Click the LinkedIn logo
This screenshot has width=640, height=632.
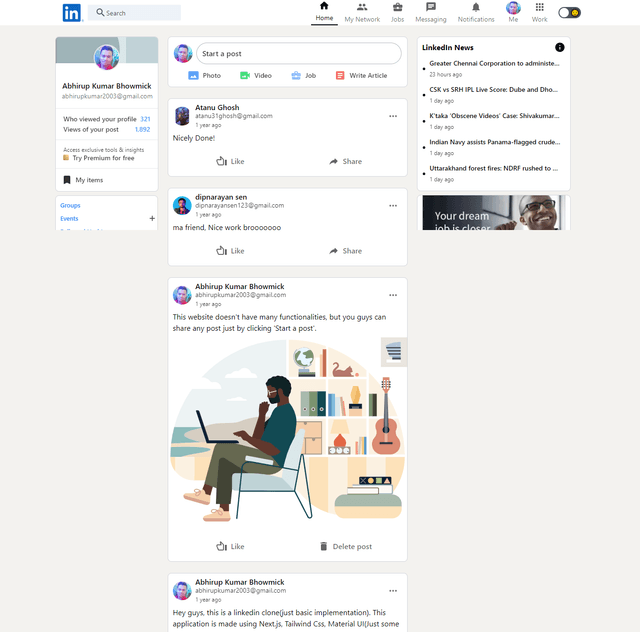click(72, 13)
